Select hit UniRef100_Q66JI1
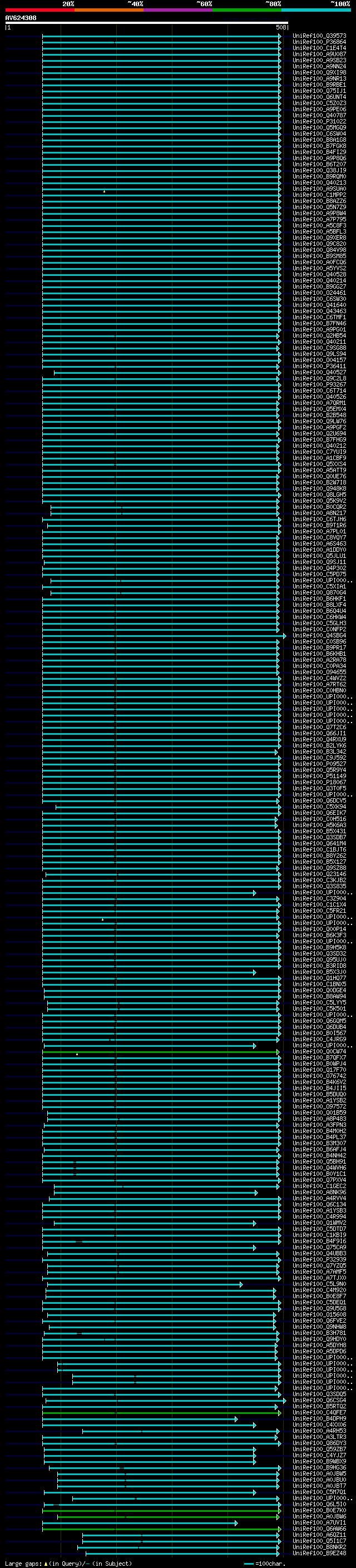356x1568 pixels. click(319, 733)
